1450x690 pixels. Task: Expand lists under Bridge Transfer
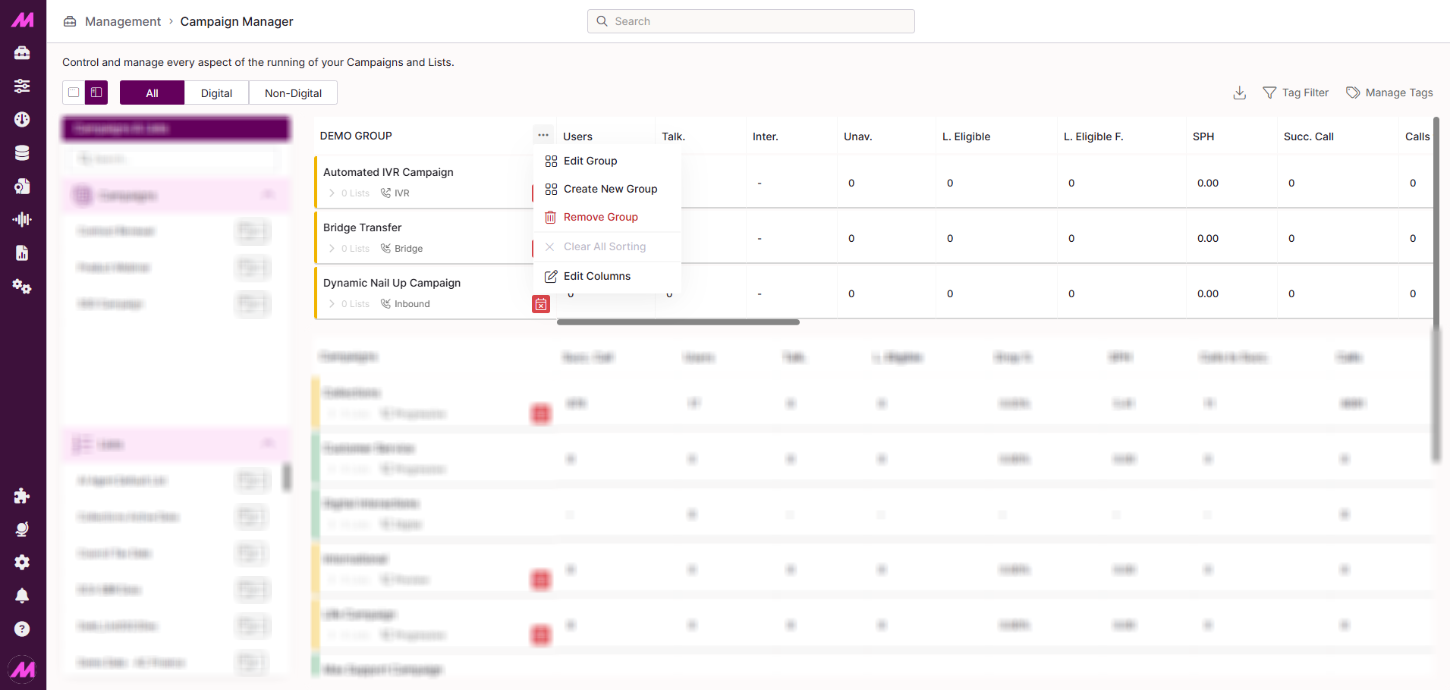(x=332, y=249)
